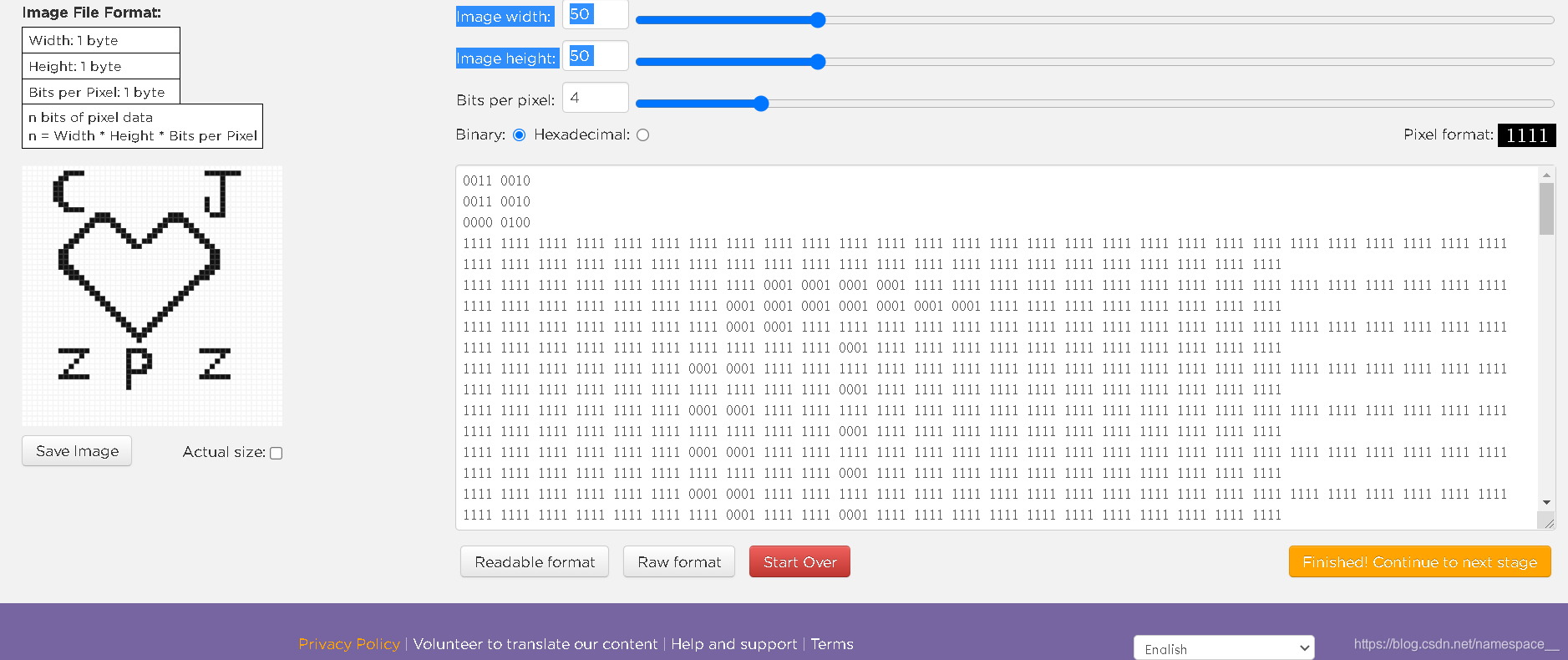Click the Pixel format 1111 box
Screen dimensions: 1568x660
pyautogui.click(x=1526, y=135)
